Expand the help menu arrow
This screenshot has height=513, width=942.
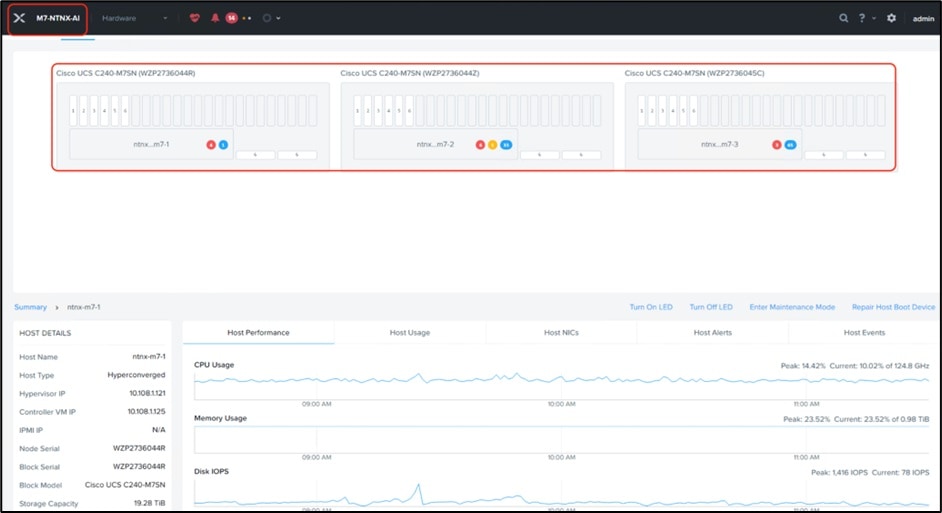tap(874, 19)
